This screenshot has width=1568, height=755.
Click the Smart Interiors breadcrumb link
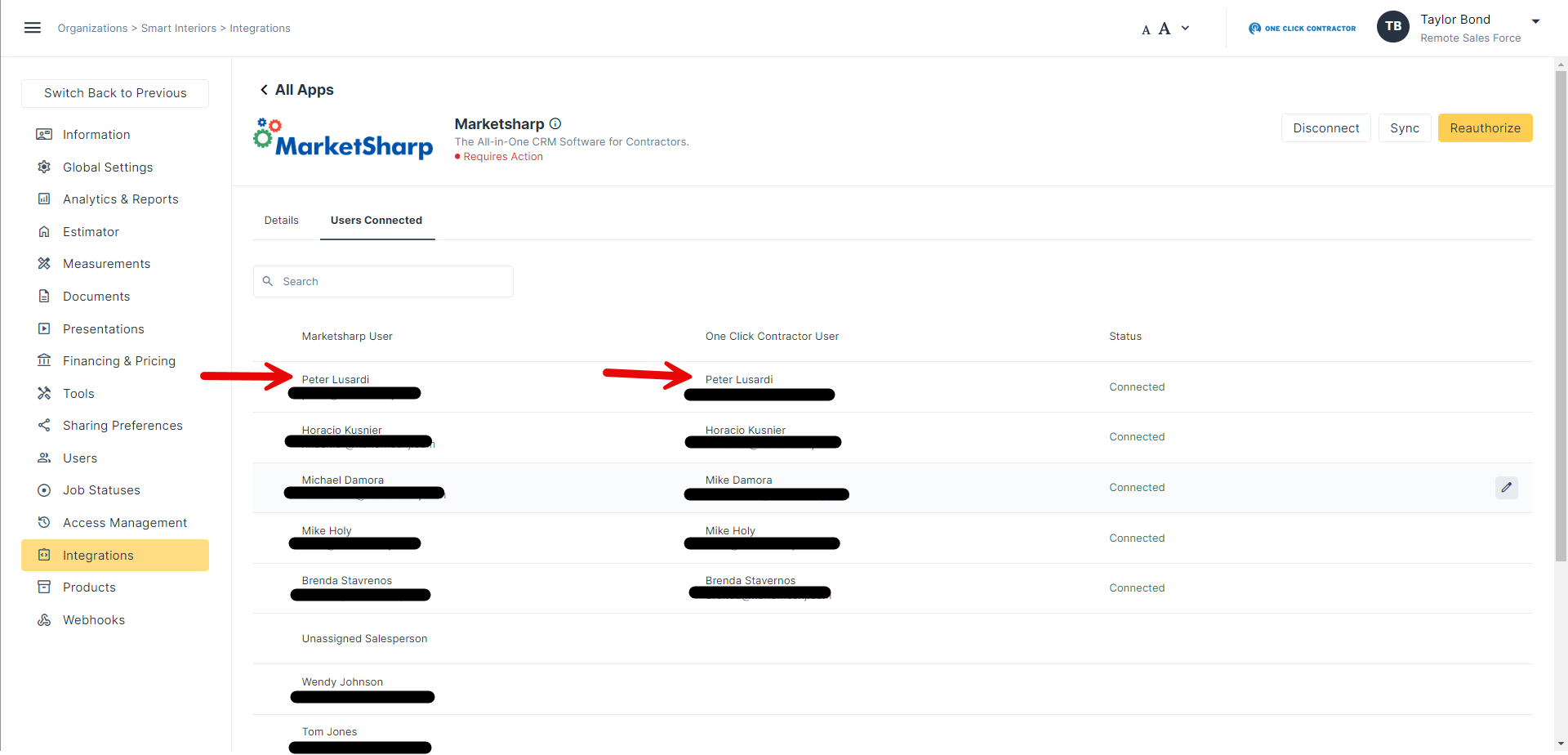click(179, 28)
